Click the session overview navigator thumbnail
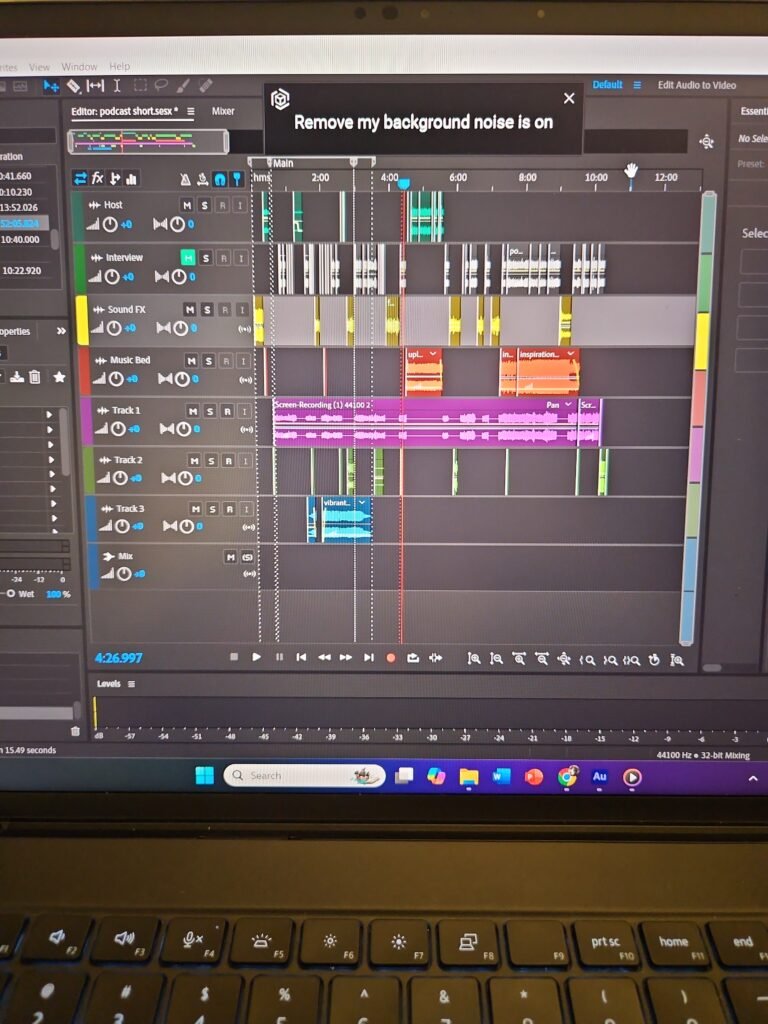Image resolution: width=768 pixels, height=1024 pixels. pos(148,141)
